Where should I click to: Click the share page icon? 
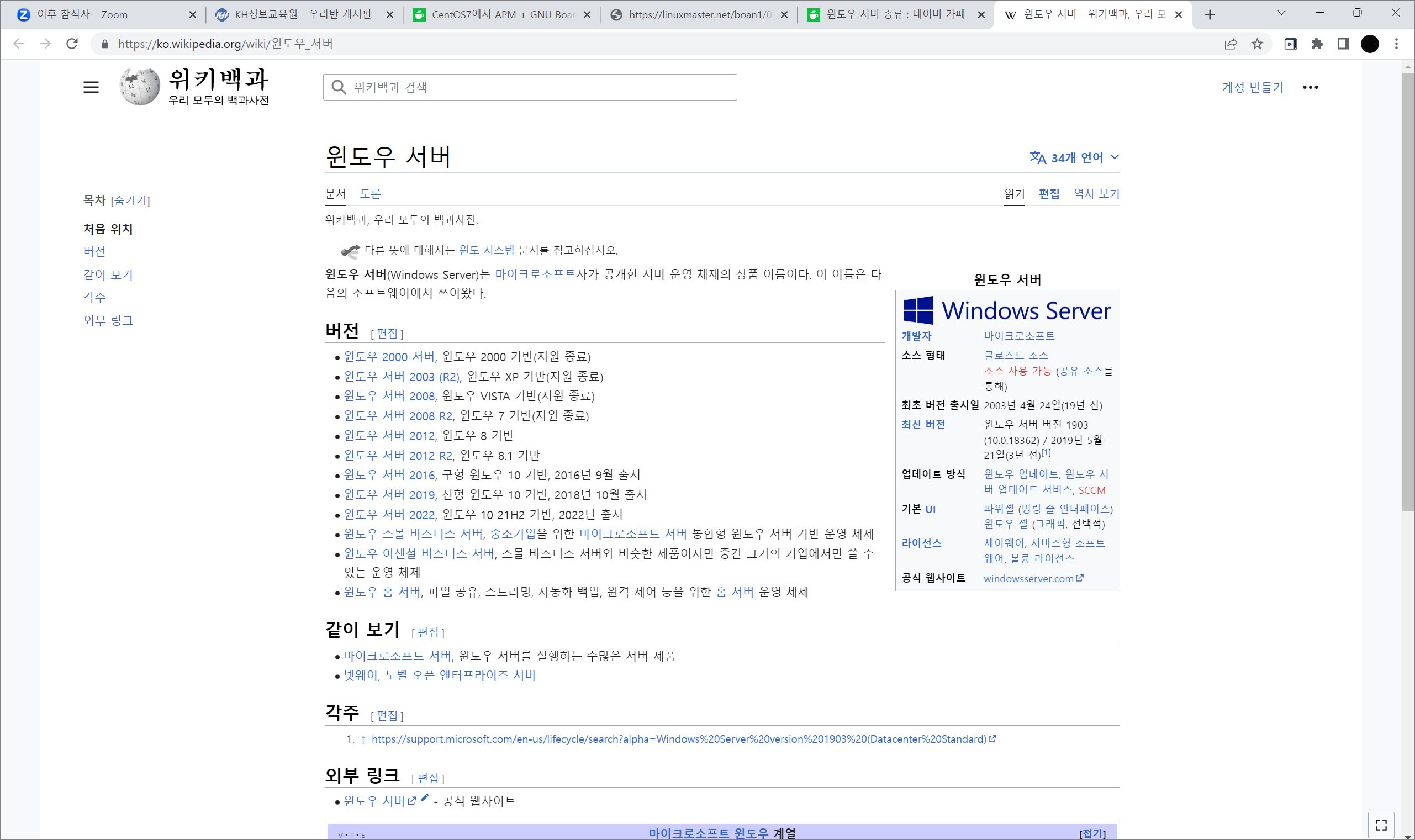pos(1231,44)
